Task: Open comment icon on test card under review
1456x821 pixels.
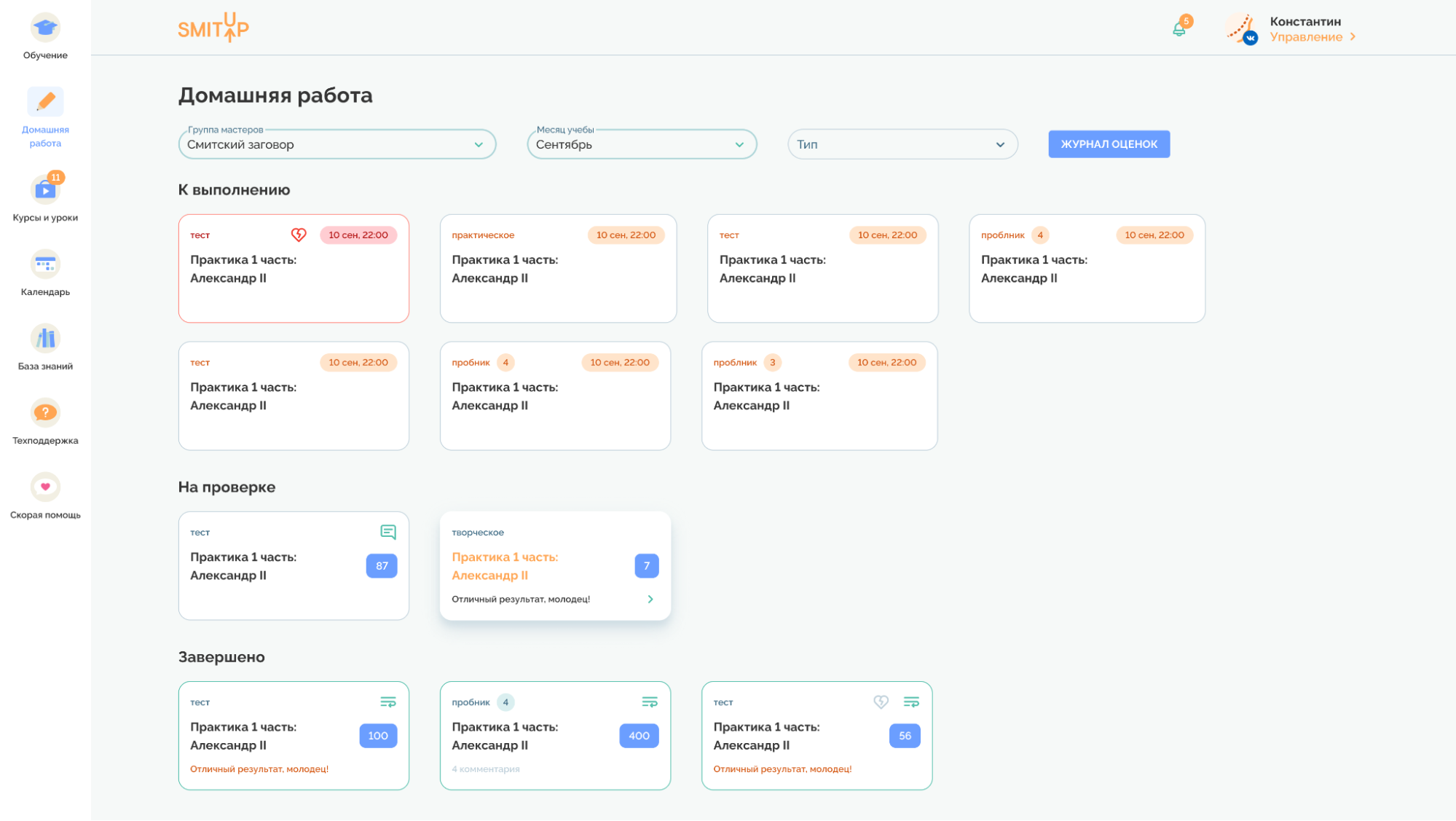Action: [388, 533]
